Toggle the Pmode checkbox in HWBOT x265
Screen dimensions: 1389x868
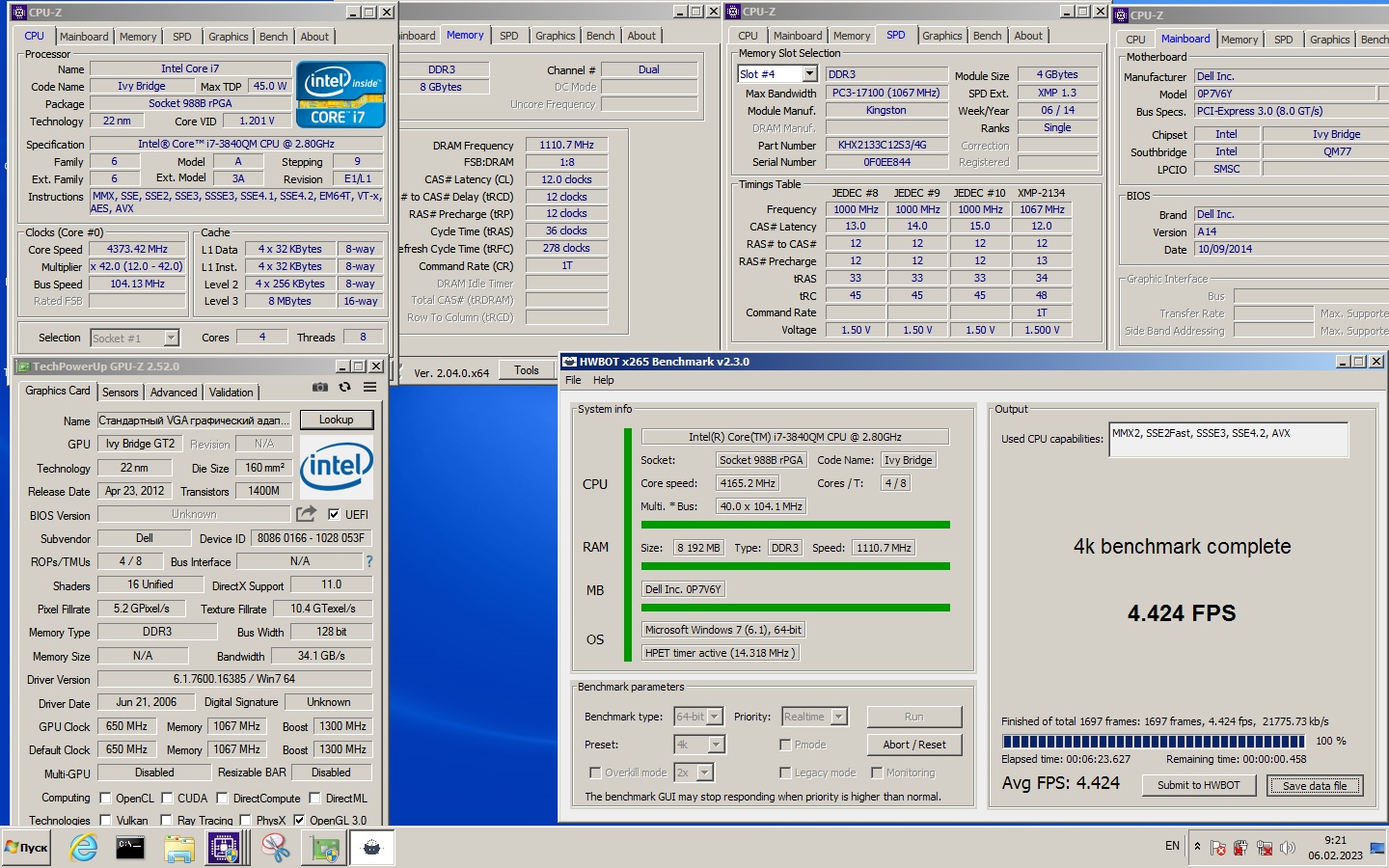point(785,745)
